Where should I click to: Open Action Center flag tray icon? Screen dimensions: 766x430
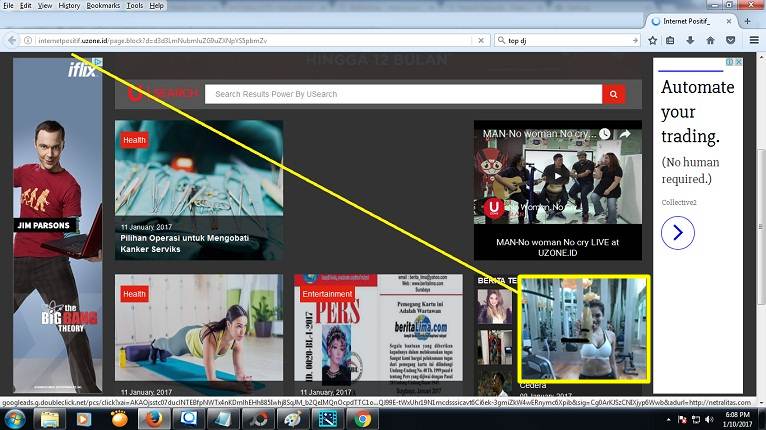682,419
